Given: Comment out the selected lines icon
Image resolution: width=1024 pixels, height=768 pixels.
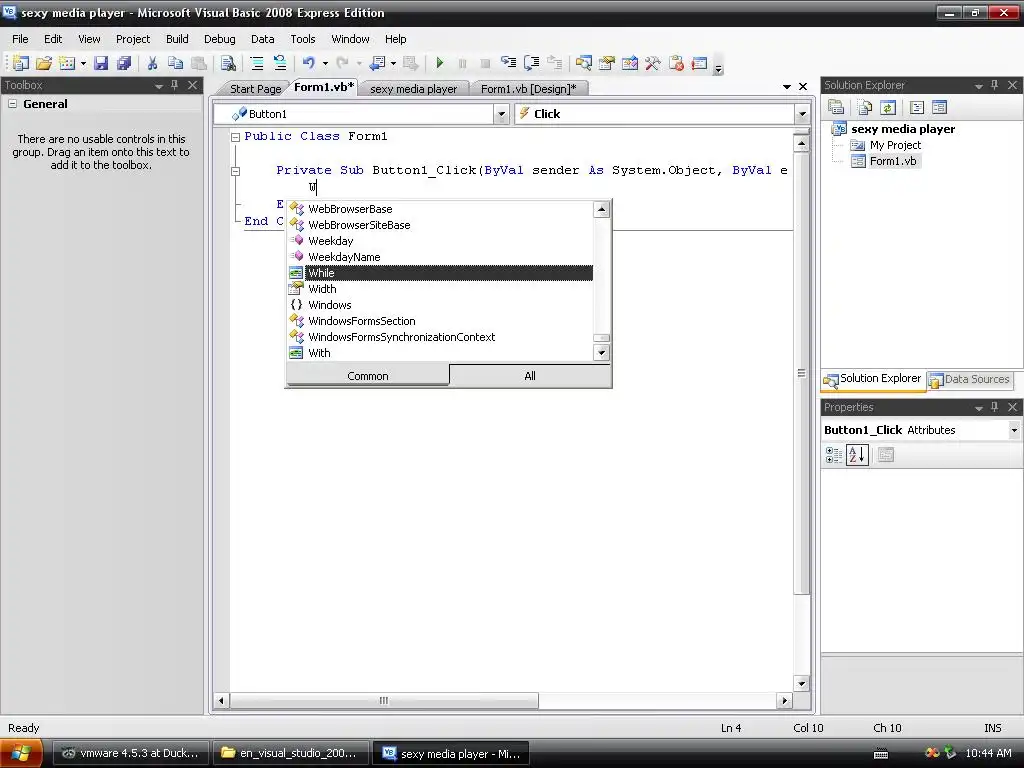Looking at the screenshot, I should 257,63.
